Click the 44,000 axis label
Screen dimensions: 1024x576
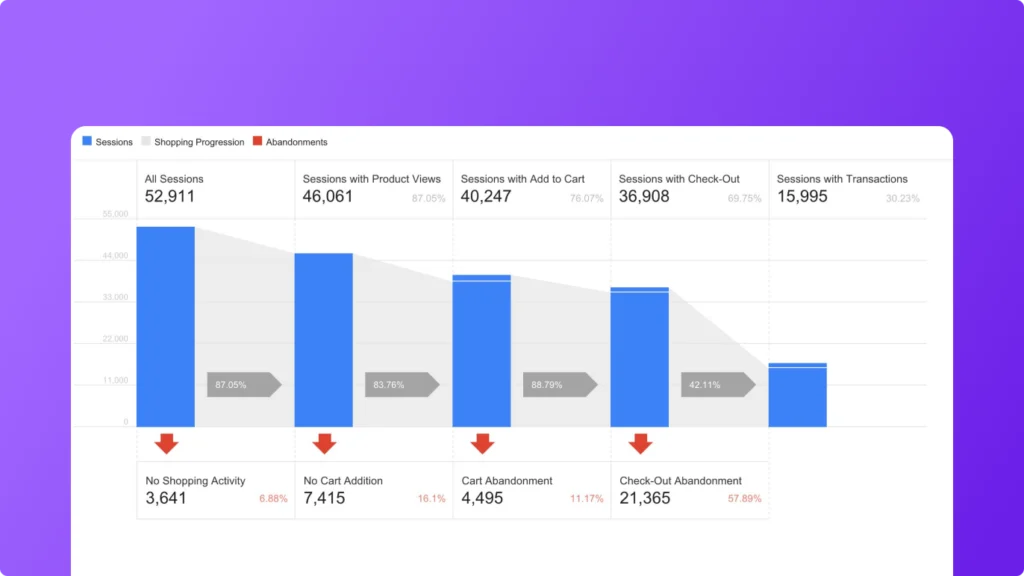coord(116,256)
